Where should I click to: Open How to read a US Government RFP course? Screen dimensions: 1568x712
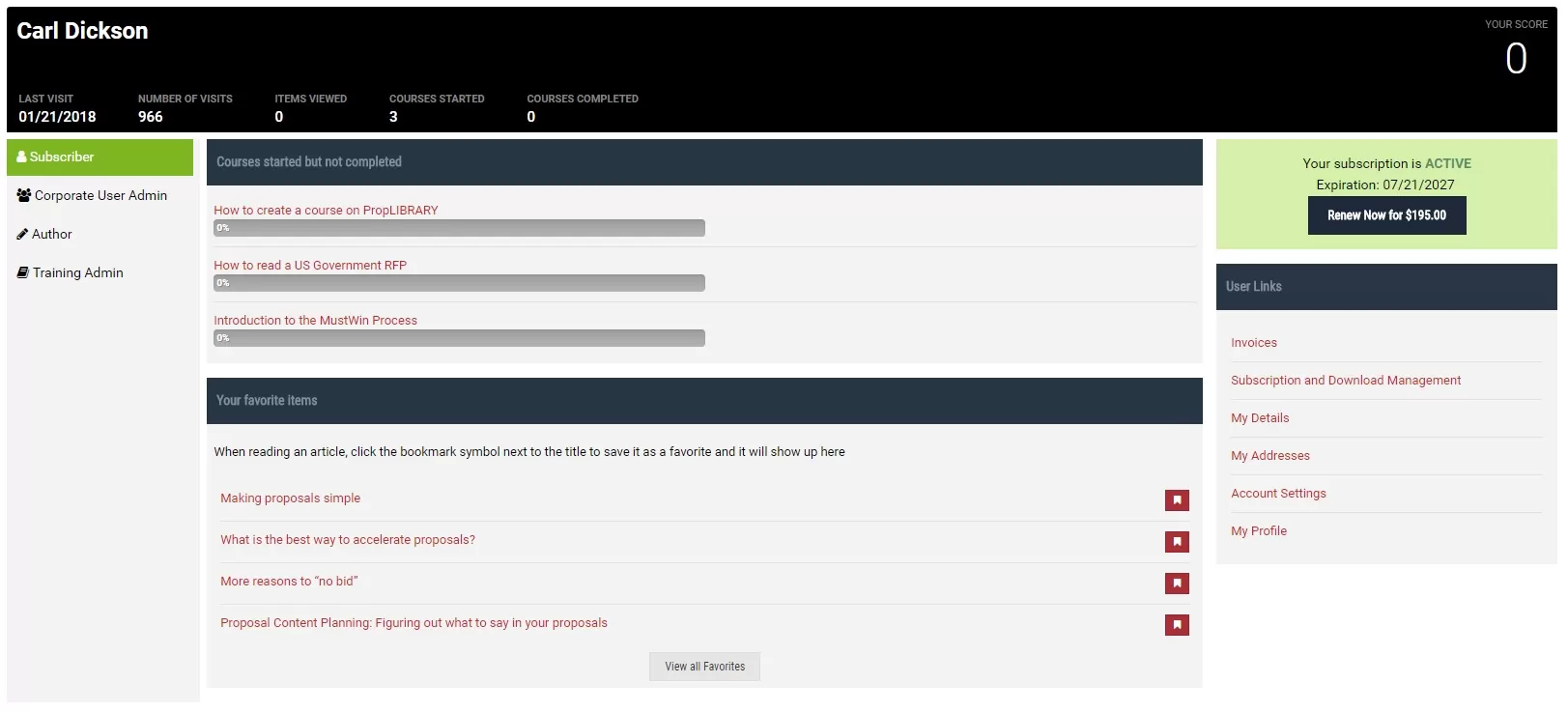[x=310, y=266]
